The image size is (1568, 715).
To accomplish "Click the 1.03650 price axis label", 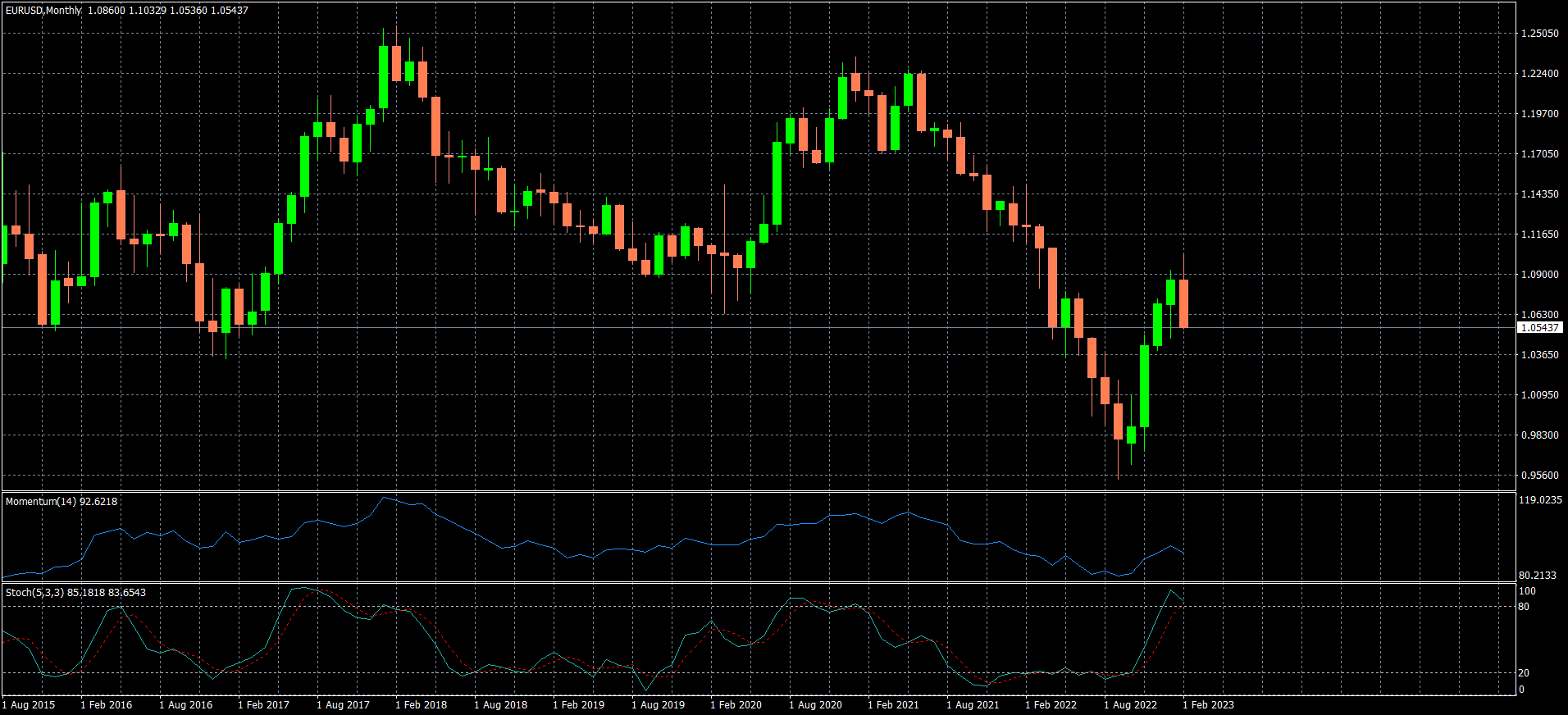I will point(1539,355).
